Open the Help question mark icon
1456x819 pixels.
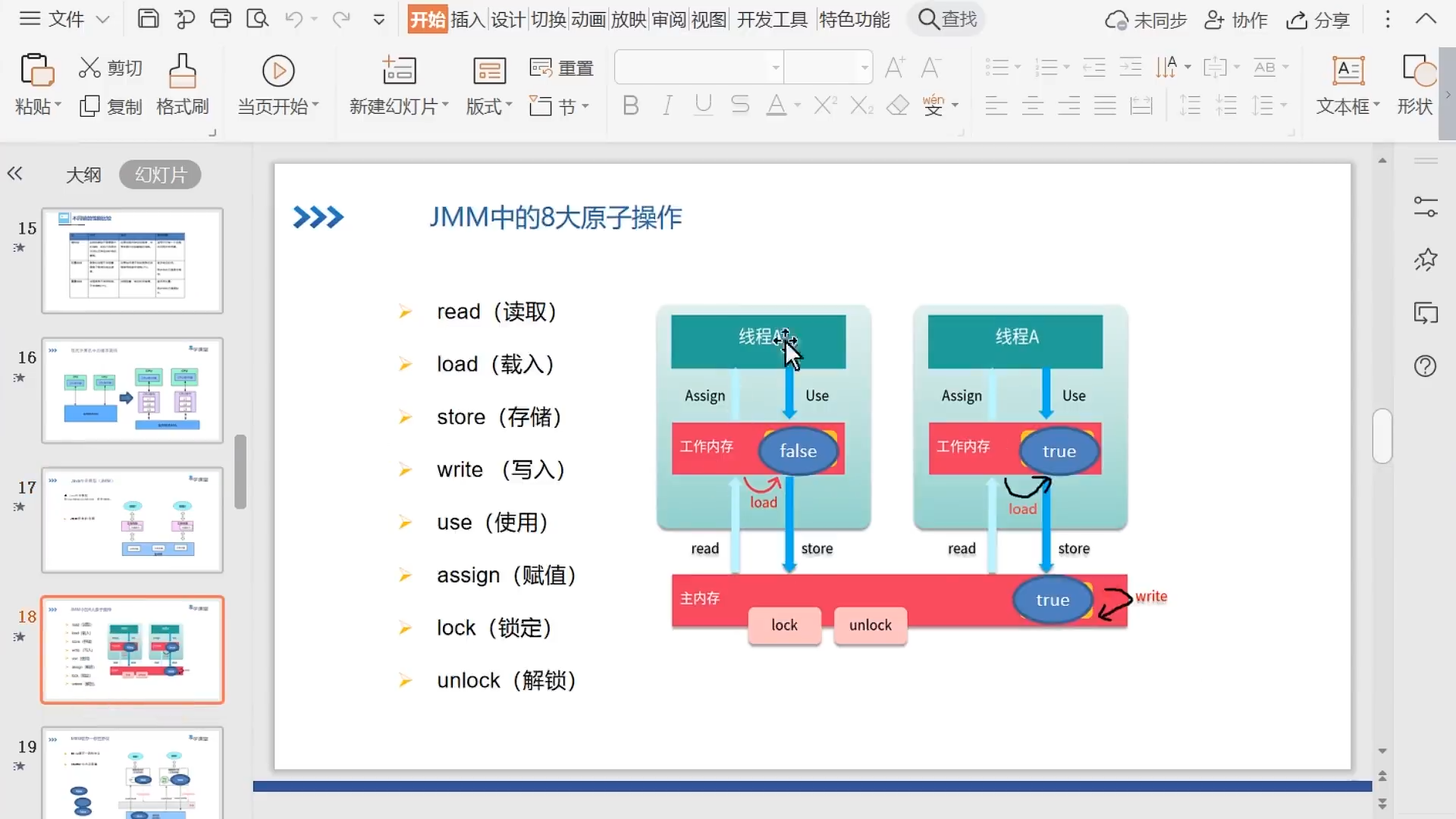(x=1425, y=366)
